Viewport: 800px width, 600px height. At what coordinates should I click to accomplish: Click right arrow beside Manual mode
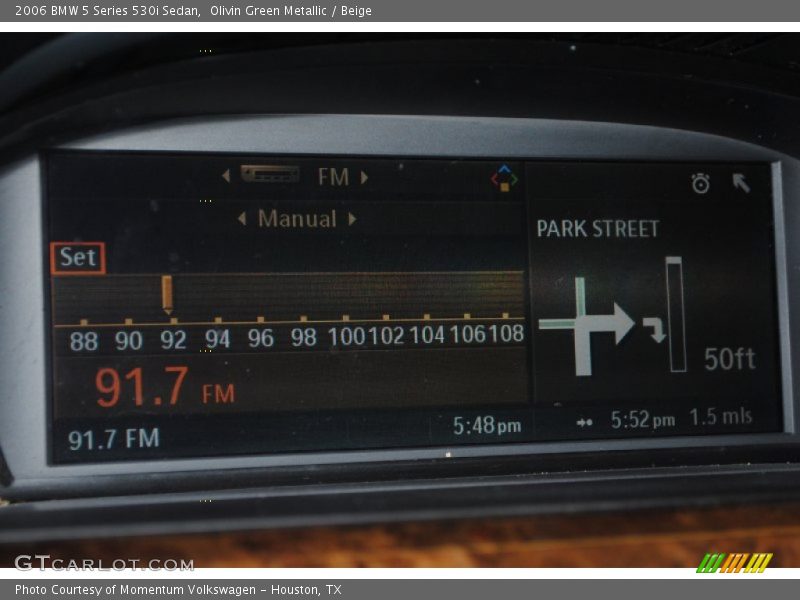352,219
